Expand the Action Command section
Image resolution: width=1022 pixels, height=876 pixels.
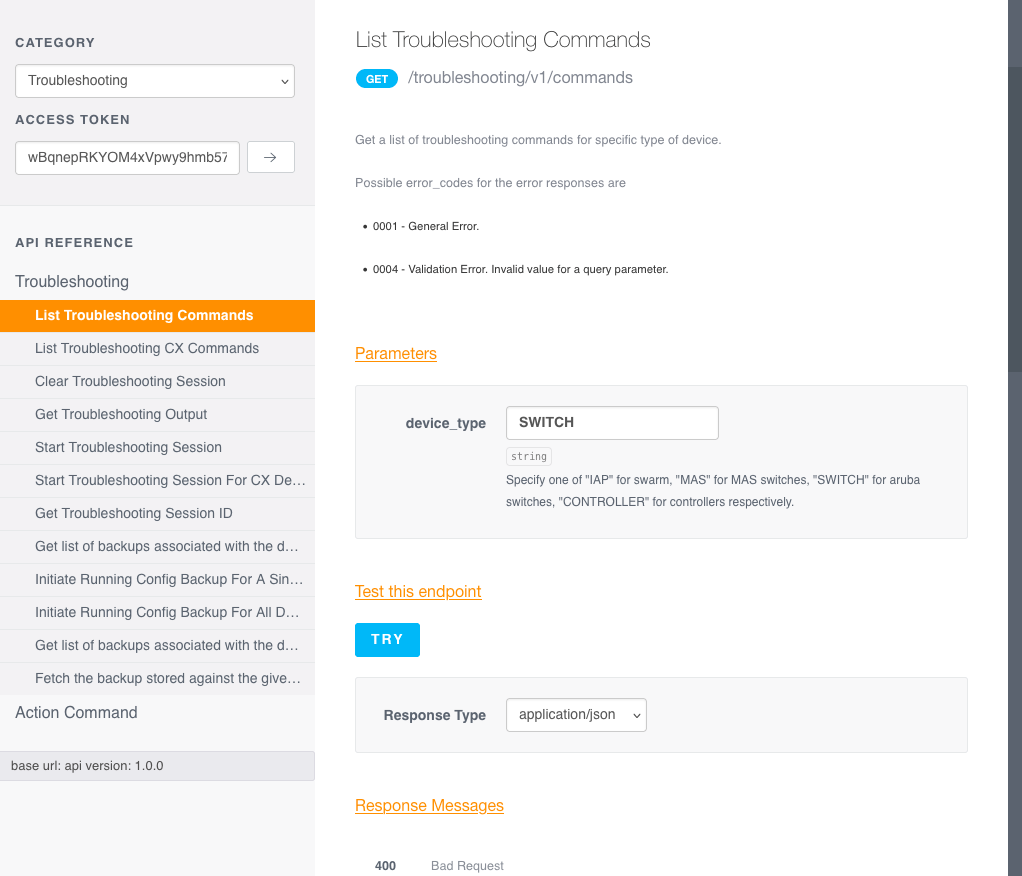click(x=76, y=713)
